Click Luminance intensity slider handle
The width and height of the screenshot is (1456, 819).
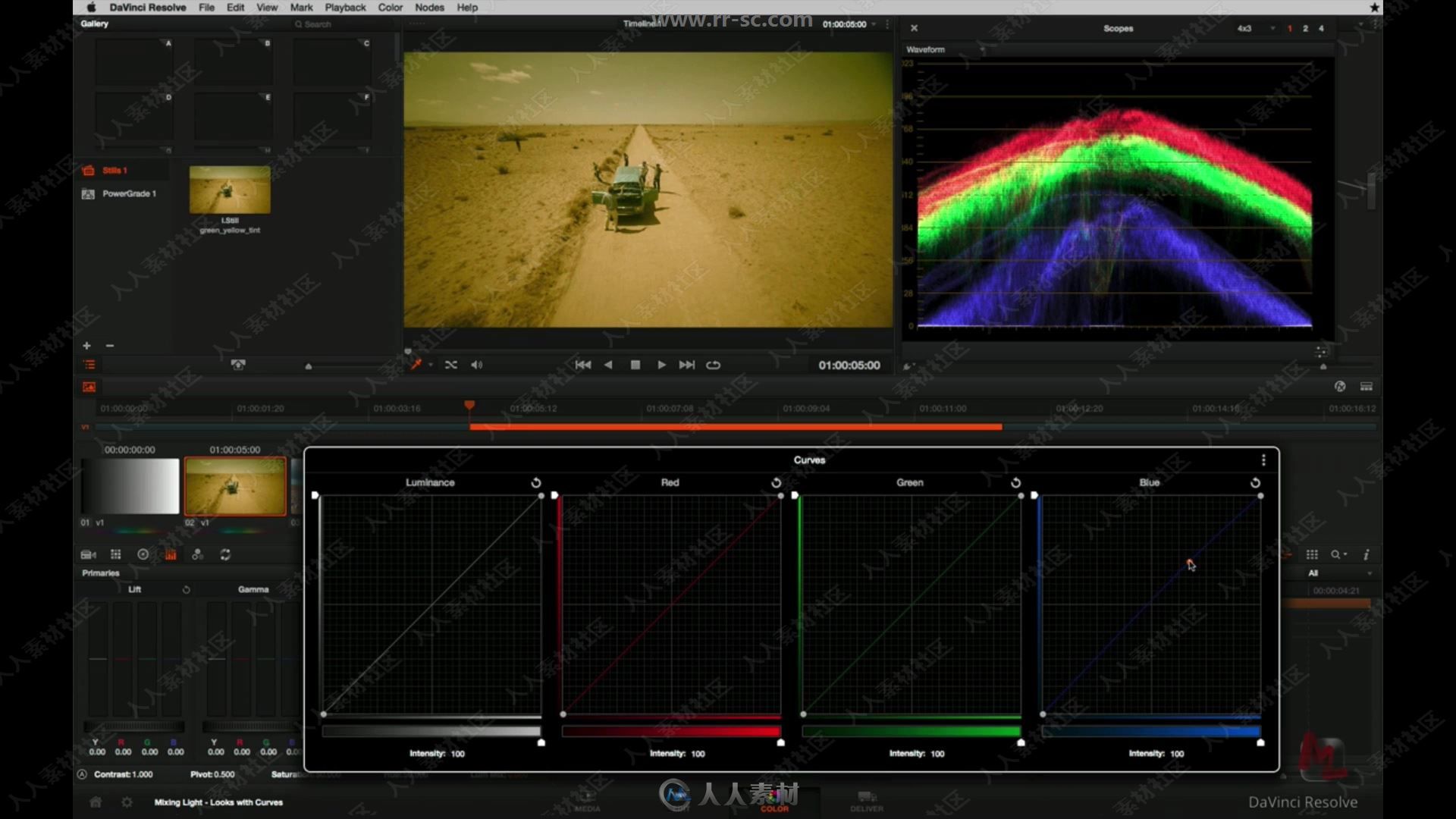tap(541, 742)
